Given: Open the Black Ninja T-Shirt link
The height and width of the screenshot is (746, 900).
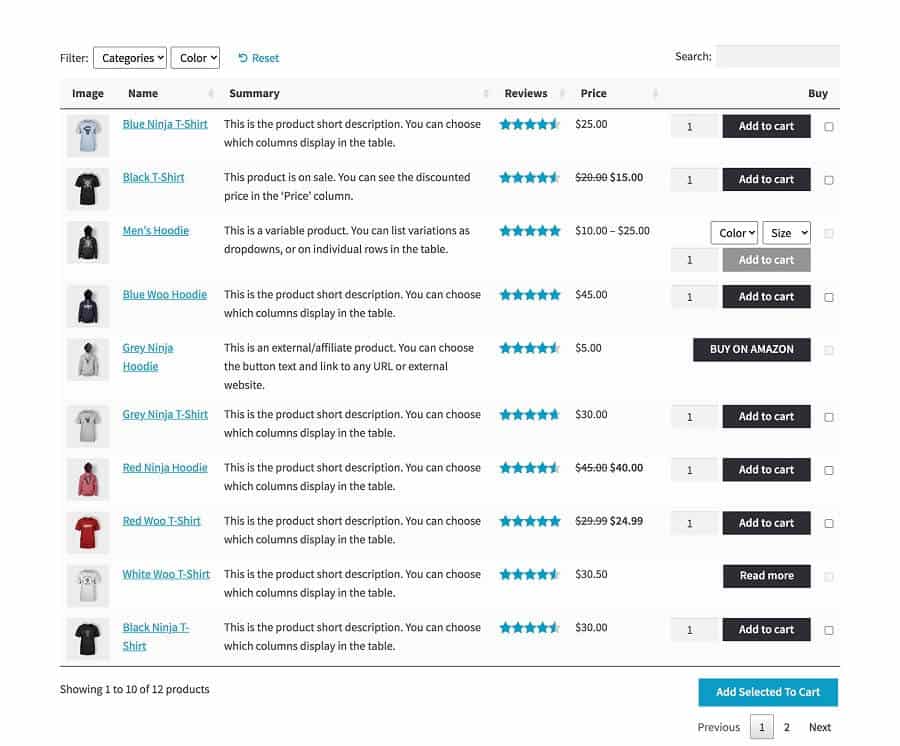Looking at the screenshot, I should (156, 636).
